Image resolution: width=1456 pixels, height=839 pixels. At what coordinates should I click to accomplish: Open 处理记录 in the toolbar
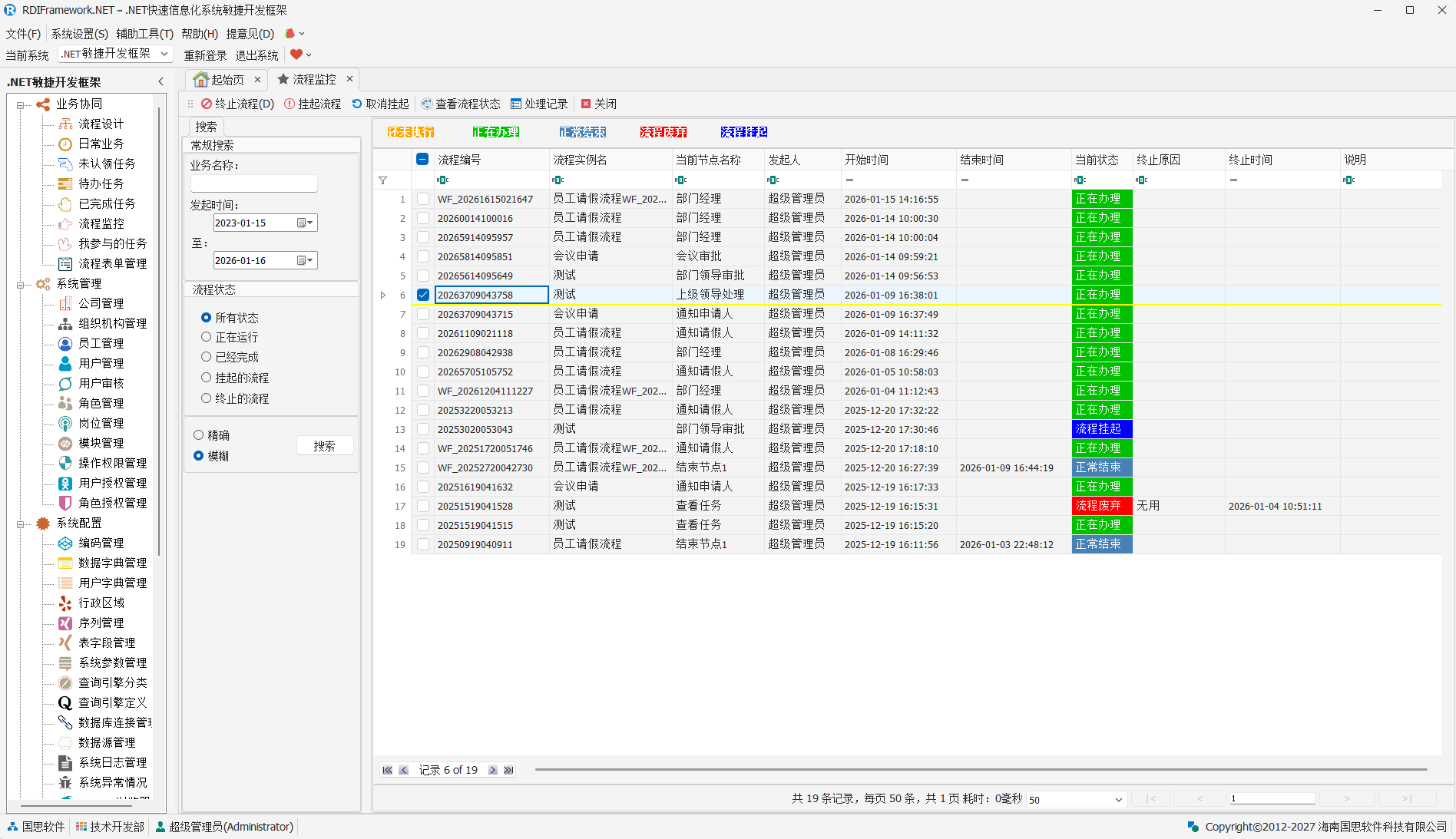[539, 104]
